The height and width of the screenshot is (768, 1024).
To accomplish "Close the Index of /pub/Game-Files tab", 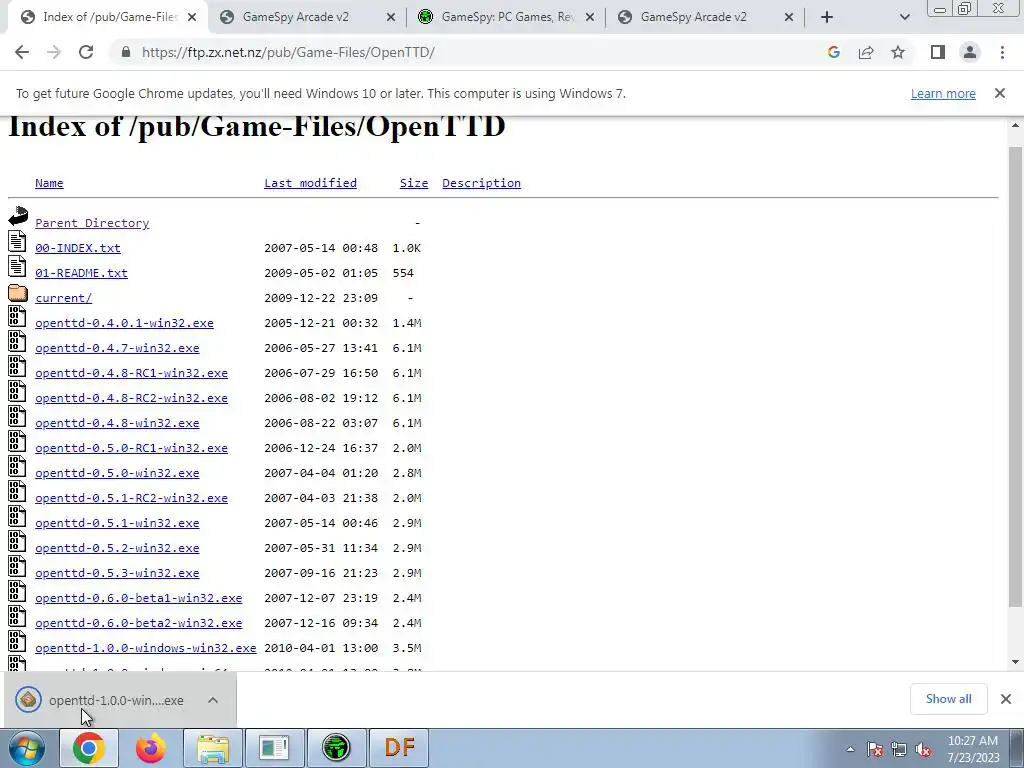I will tap(192, 18).
